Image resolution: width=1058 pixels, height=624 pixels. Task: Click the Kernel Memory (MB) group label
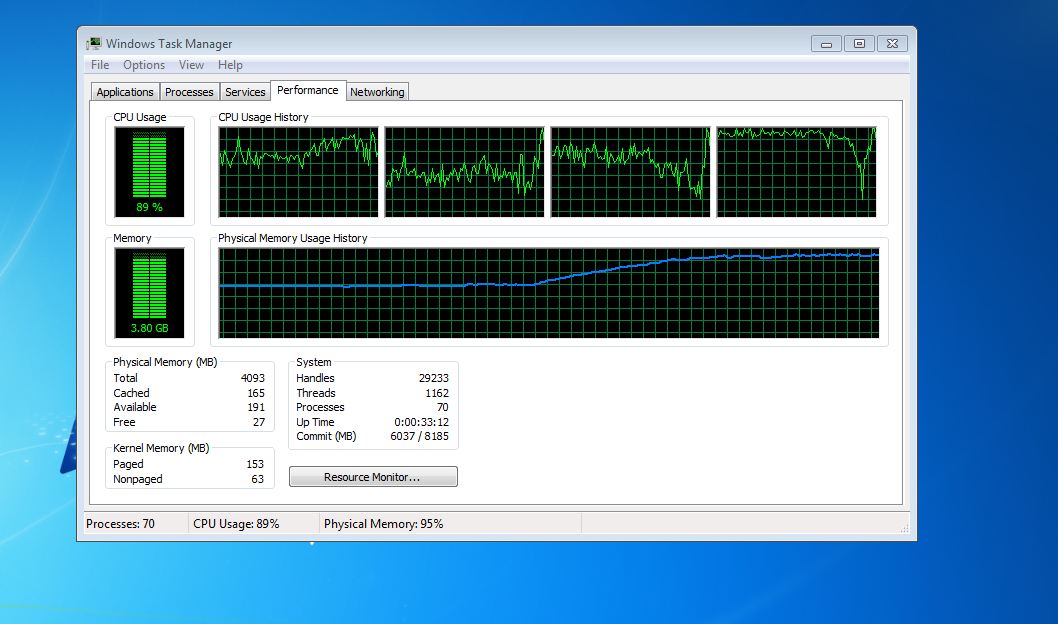coord(161,448)
